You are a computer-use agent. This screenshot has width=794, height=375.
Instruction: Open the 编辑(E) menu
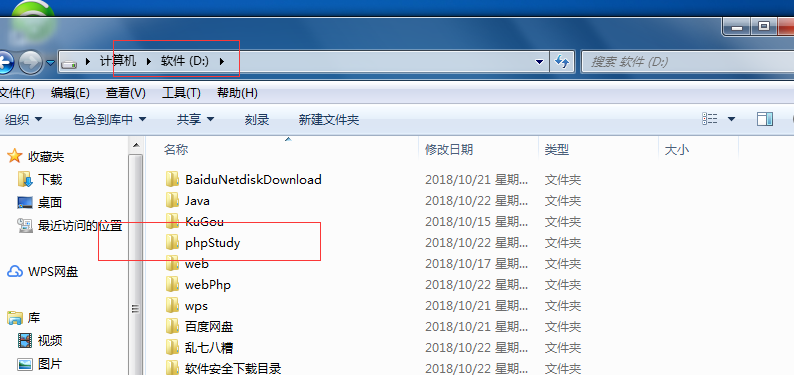tap(70, 93)
